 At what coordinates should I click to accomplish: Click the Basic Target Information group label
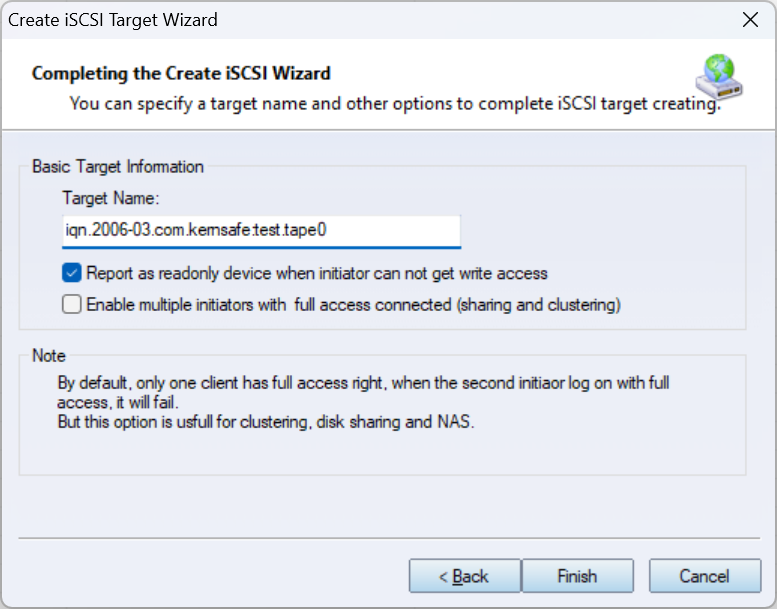(118, 167)
